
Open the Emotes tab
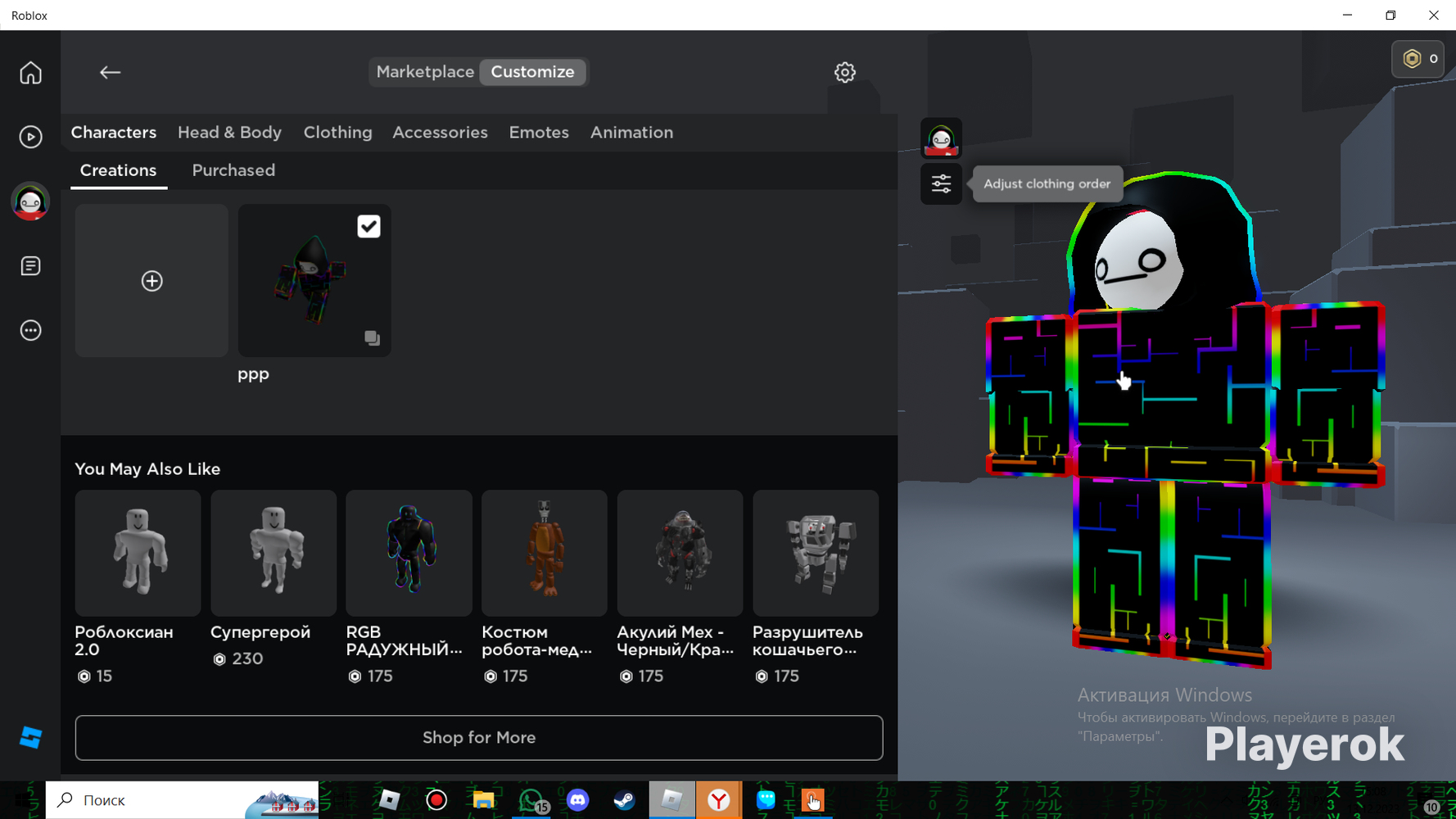pyautogui.click(x=539, y=133)
